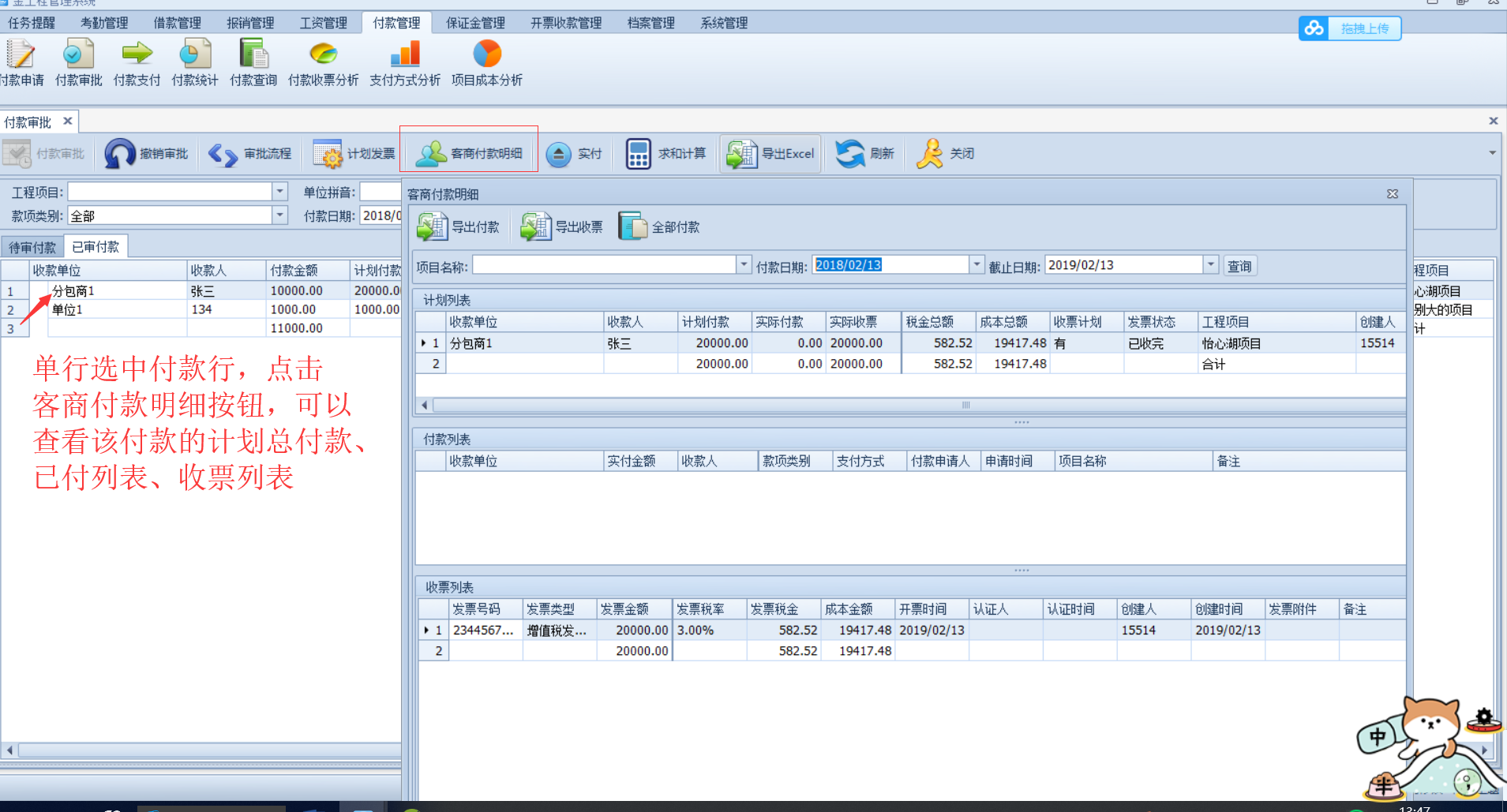Open the 付款查询 ribbon icon
This screenshot has height=812, width=1507.
click(253, 63)
